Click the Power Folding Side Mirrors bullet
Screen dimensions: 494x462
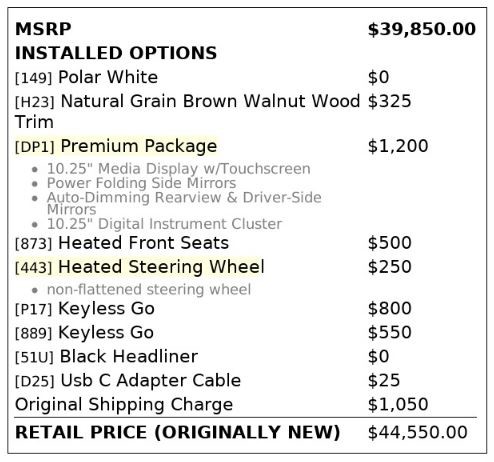pyautogui.click(x=141, y=183)
